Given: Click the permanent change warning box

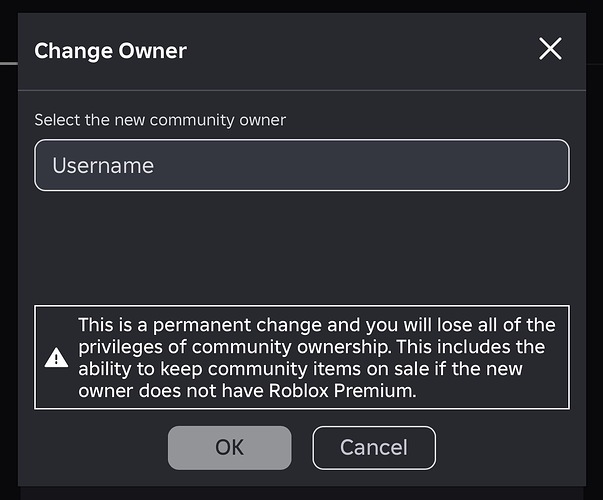Looking at the screenshot, I should (302, 357).
